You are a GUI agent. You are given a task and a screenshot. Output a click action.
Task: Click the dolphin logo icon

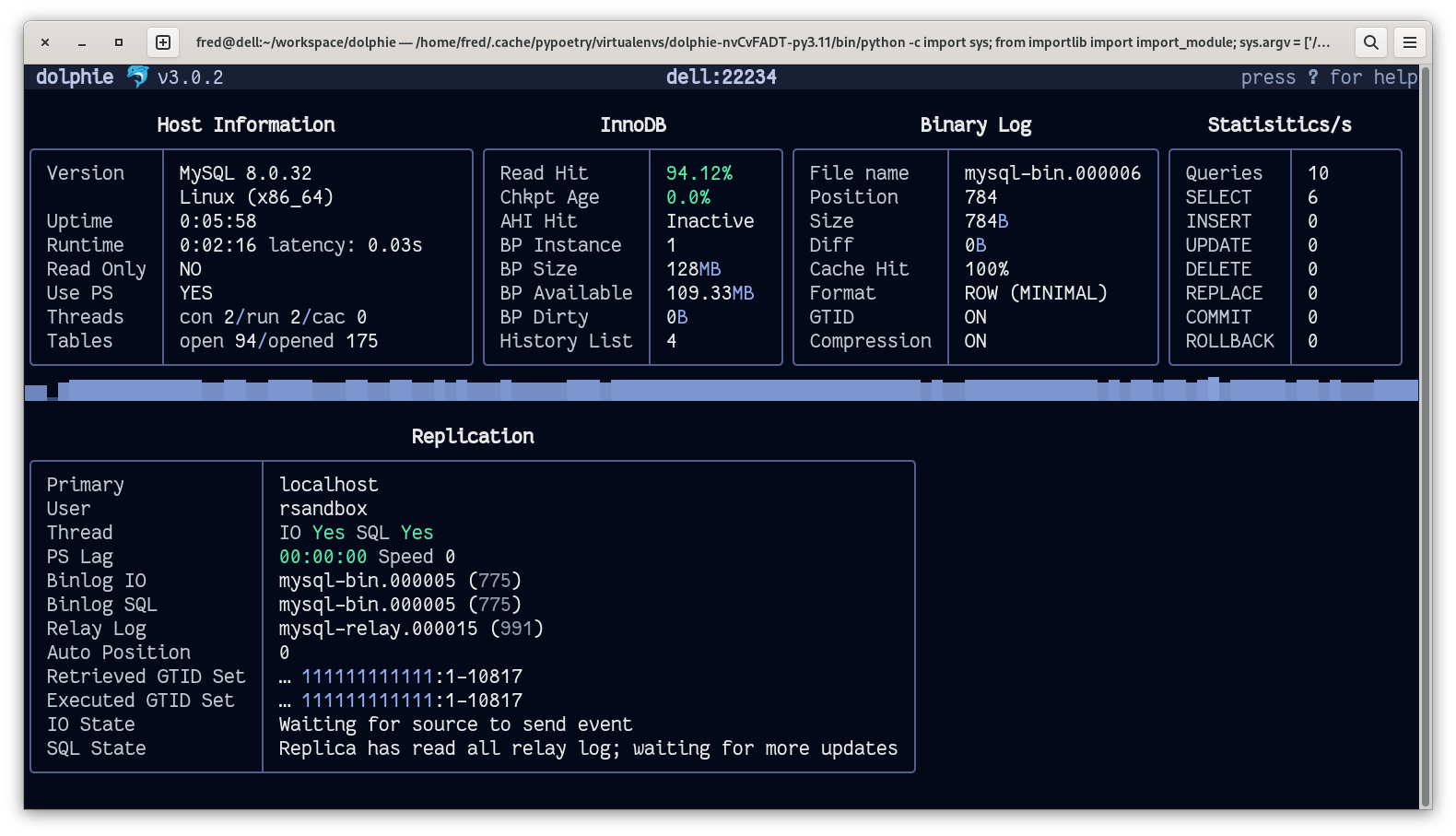coord(137,77)
